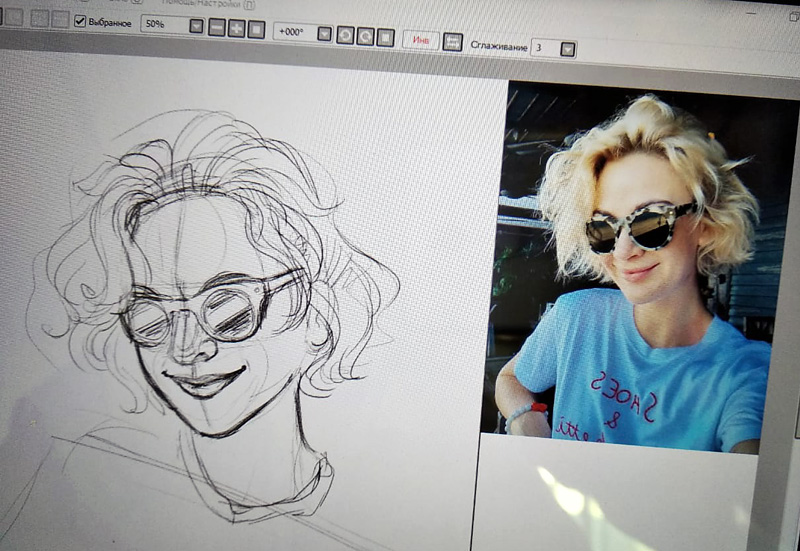800x551 pixels.
Task: Click the Сглаживание label
Action: click(x=498, y=45)
